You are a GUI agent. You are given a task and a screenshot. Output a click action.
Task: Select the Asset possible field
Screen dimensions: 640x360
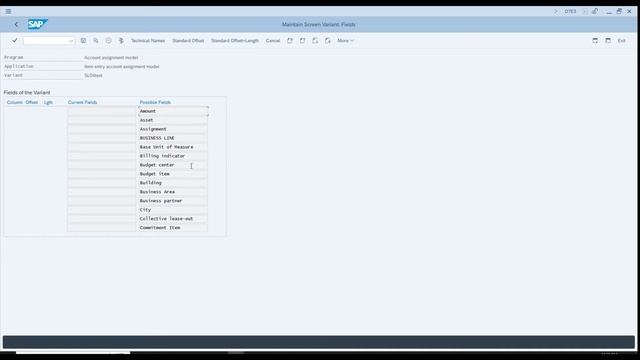pyautogui.click(x=173, y=120)
